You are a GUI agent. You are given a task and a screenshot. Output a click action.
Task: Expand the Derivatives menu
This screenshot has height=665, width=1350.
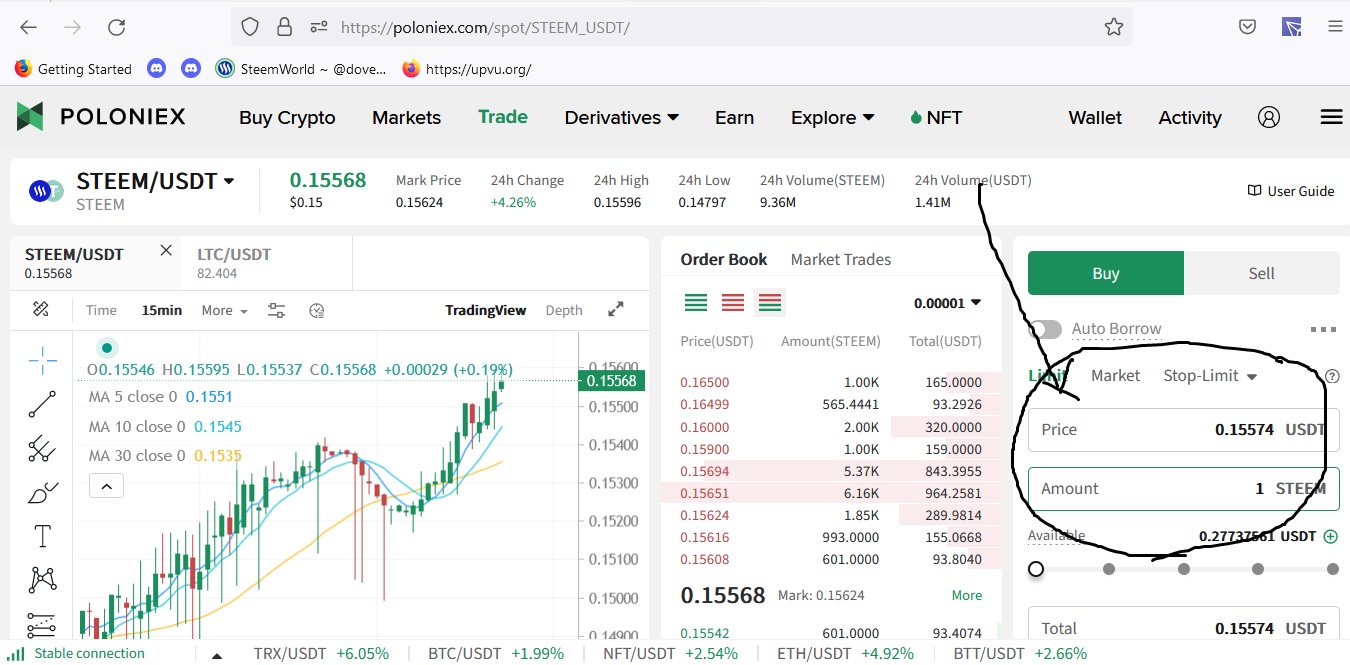tap(622, 117)
